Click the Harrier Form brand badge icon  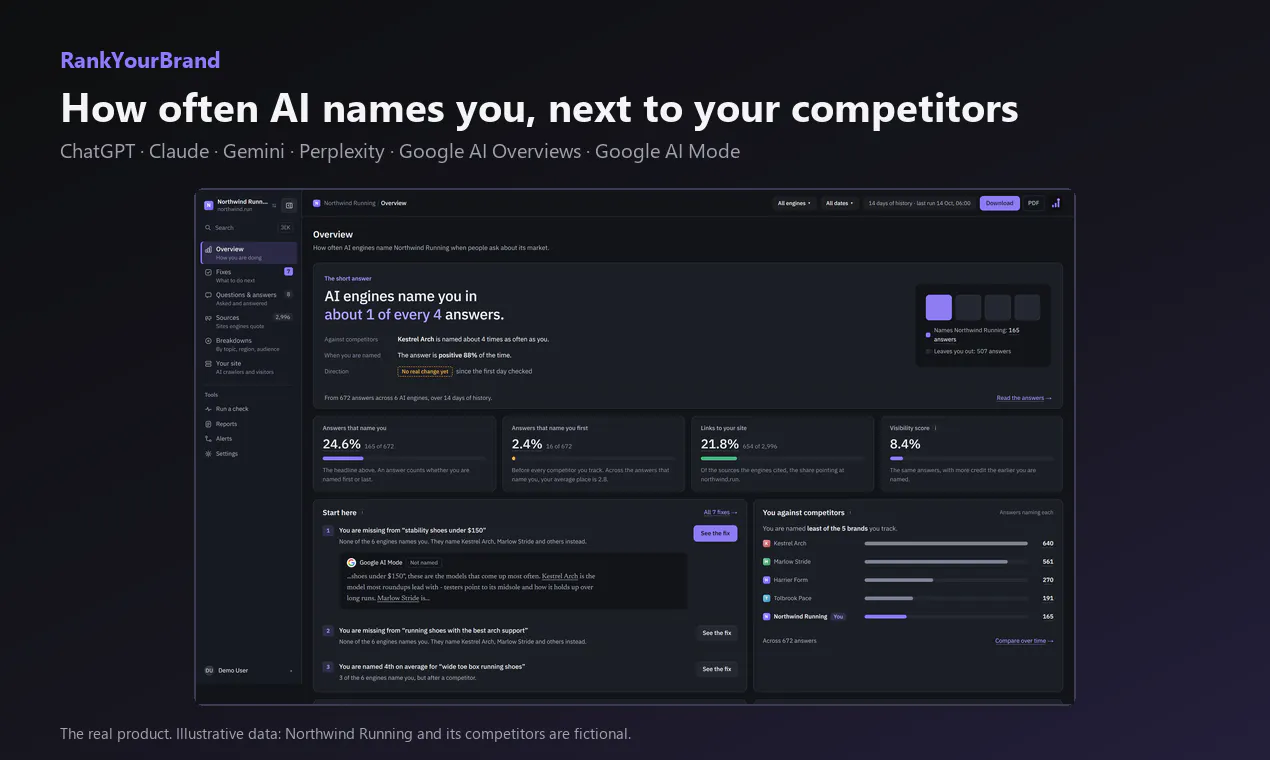click(x=767, y=580)
